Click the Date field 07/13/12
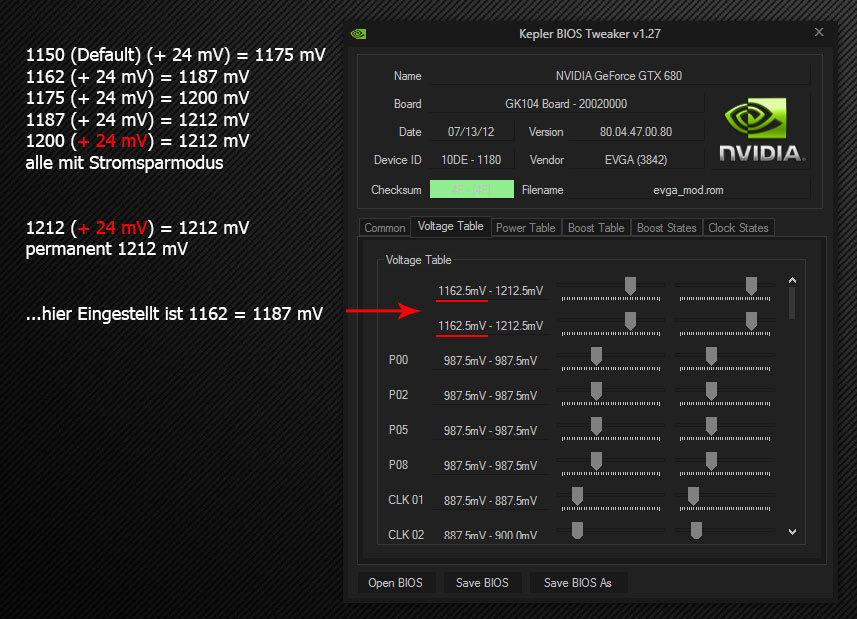857x619 pixels. pos(471,132)
